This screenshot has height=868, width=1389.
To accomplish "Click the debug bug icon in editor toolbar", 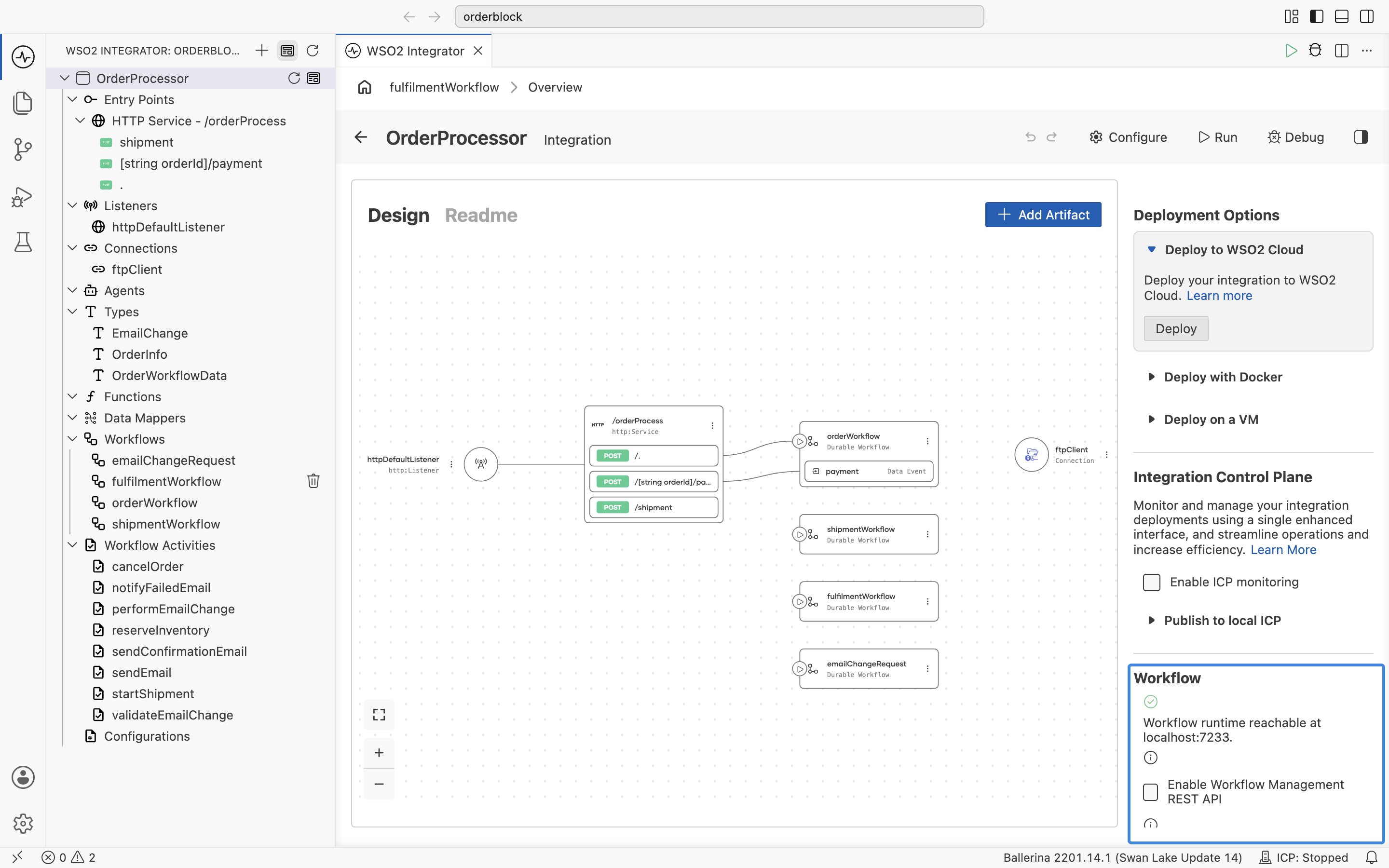I will (1315, 51).
